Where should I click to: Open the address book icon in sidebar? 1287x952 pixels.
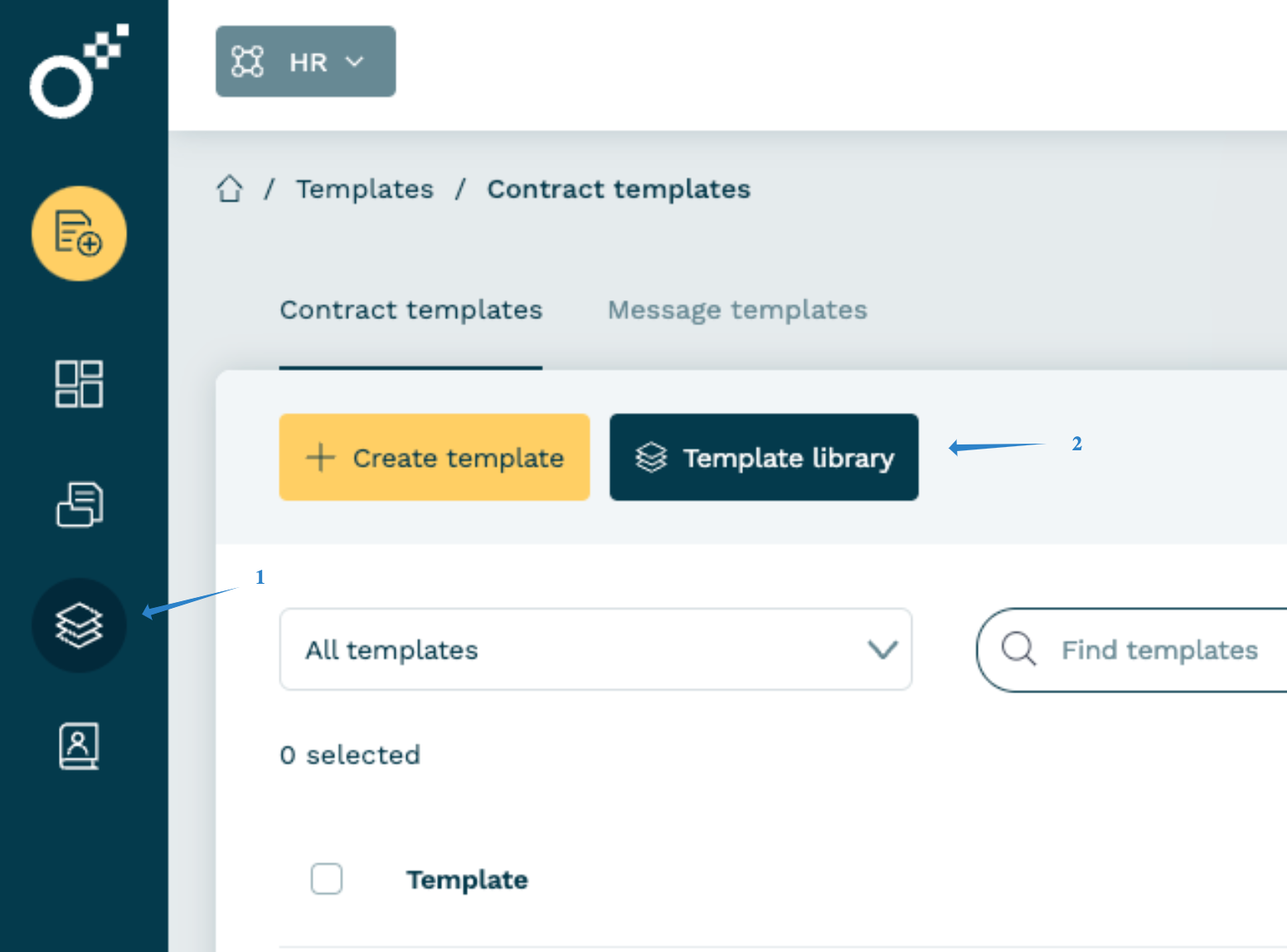79,746
